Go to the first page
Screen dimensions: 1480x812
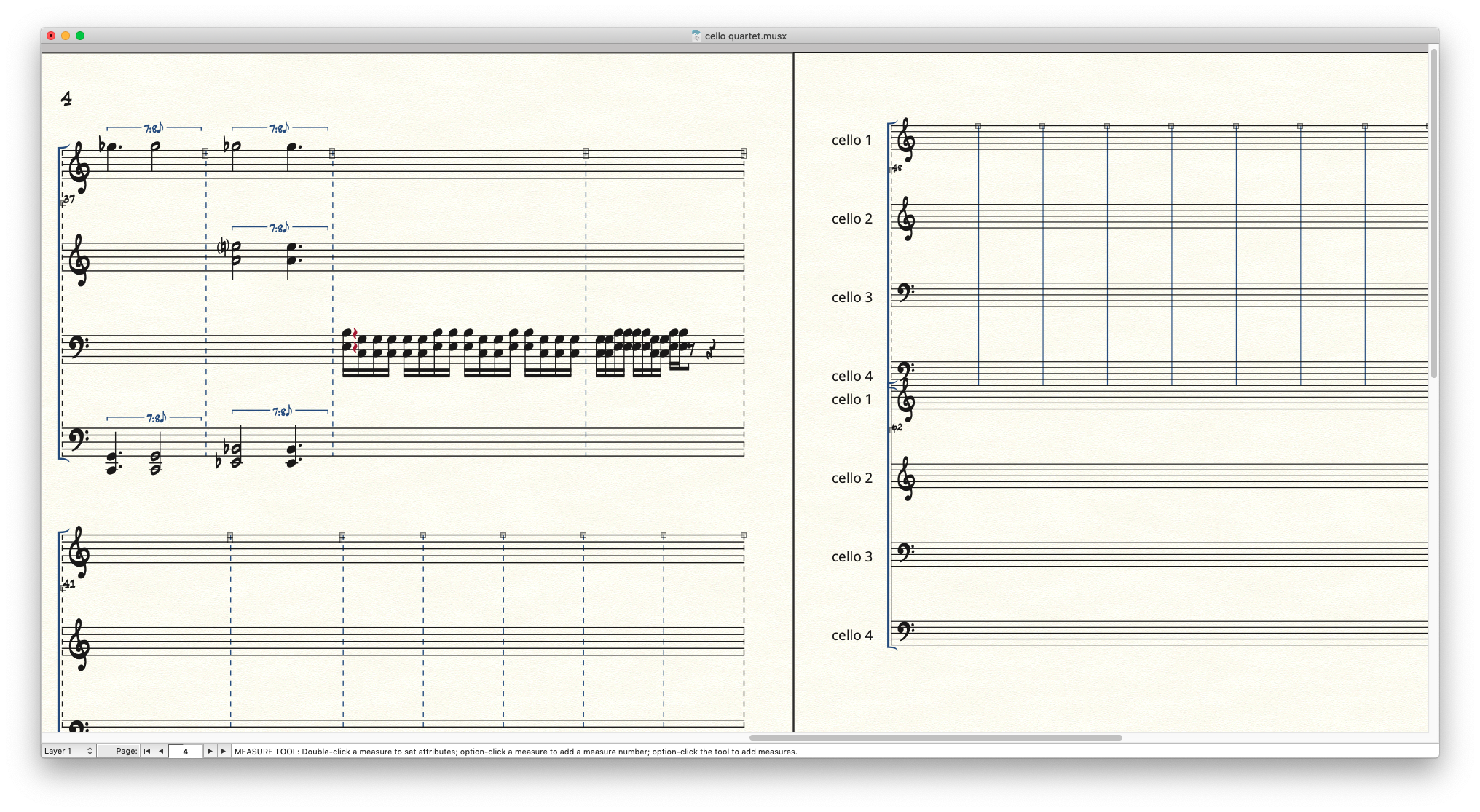point(147,751)
